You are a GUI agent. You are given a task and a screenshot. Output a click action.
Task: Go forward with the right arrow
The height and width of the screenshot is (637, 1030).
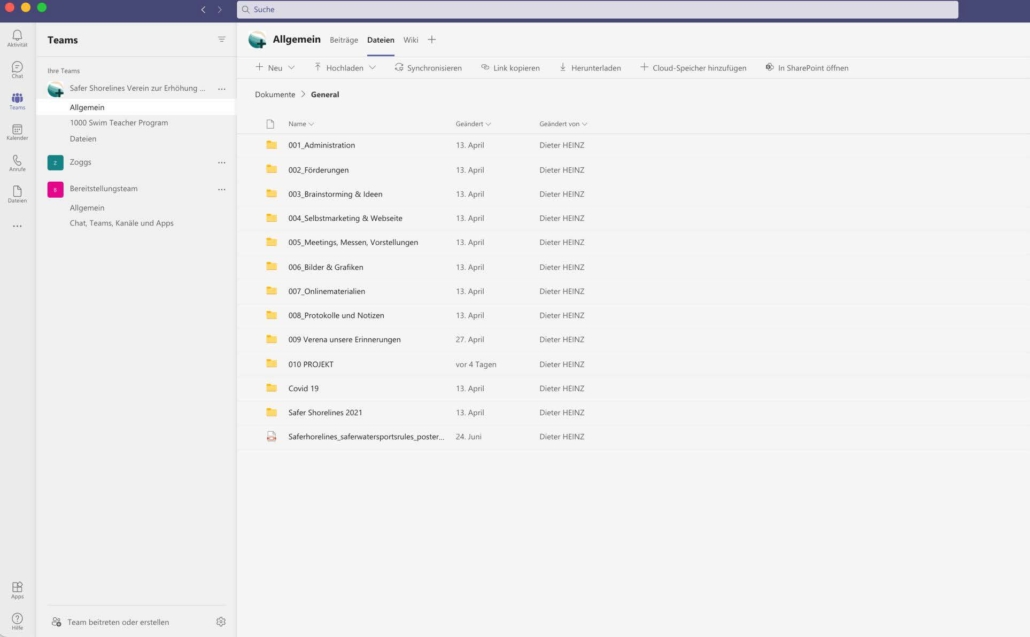(219, 9)
